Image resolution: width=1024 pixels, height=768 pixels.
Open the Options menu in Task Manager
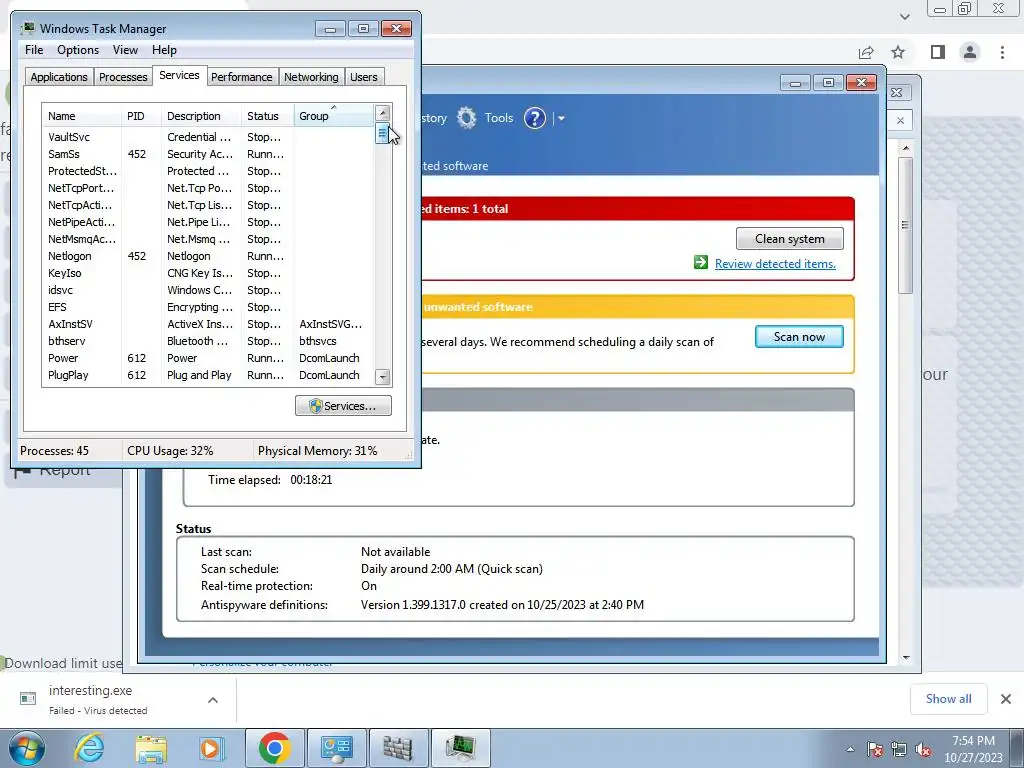(78, 50)
